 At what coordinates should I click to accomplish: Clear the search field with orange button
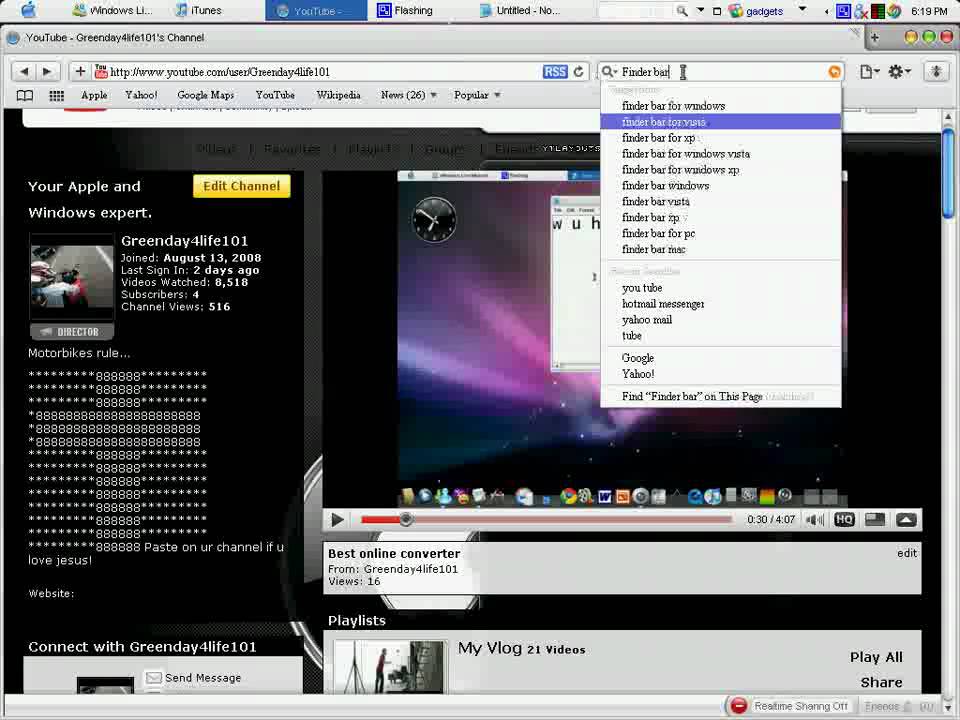point(834,72)
